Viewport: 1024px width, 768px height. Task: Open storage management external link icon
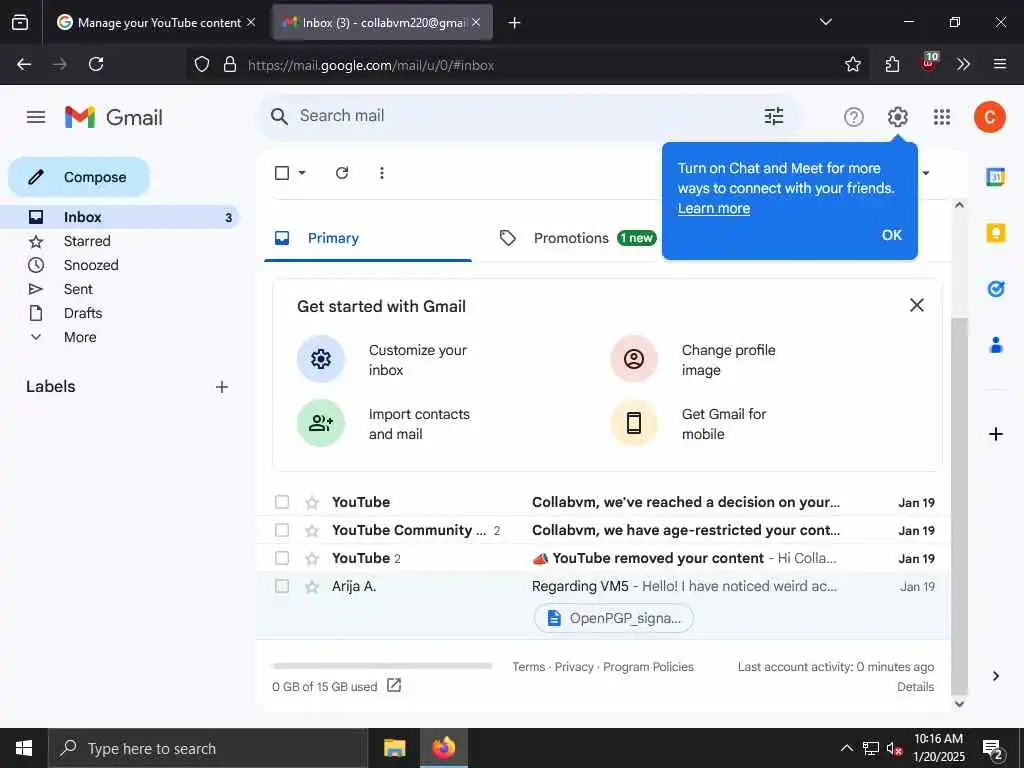pyautogui.click(x=394, y=685)
